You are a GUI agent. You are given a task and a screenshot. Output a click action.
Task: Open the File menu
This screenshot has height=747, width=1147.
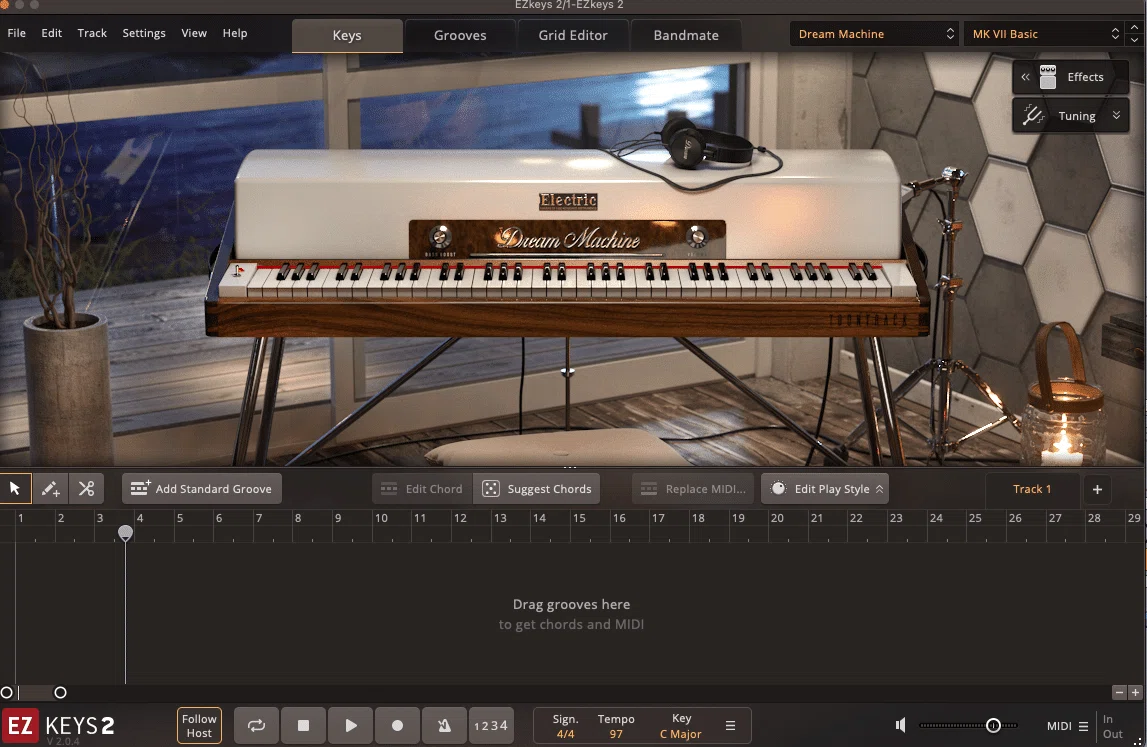pos(16,33)
